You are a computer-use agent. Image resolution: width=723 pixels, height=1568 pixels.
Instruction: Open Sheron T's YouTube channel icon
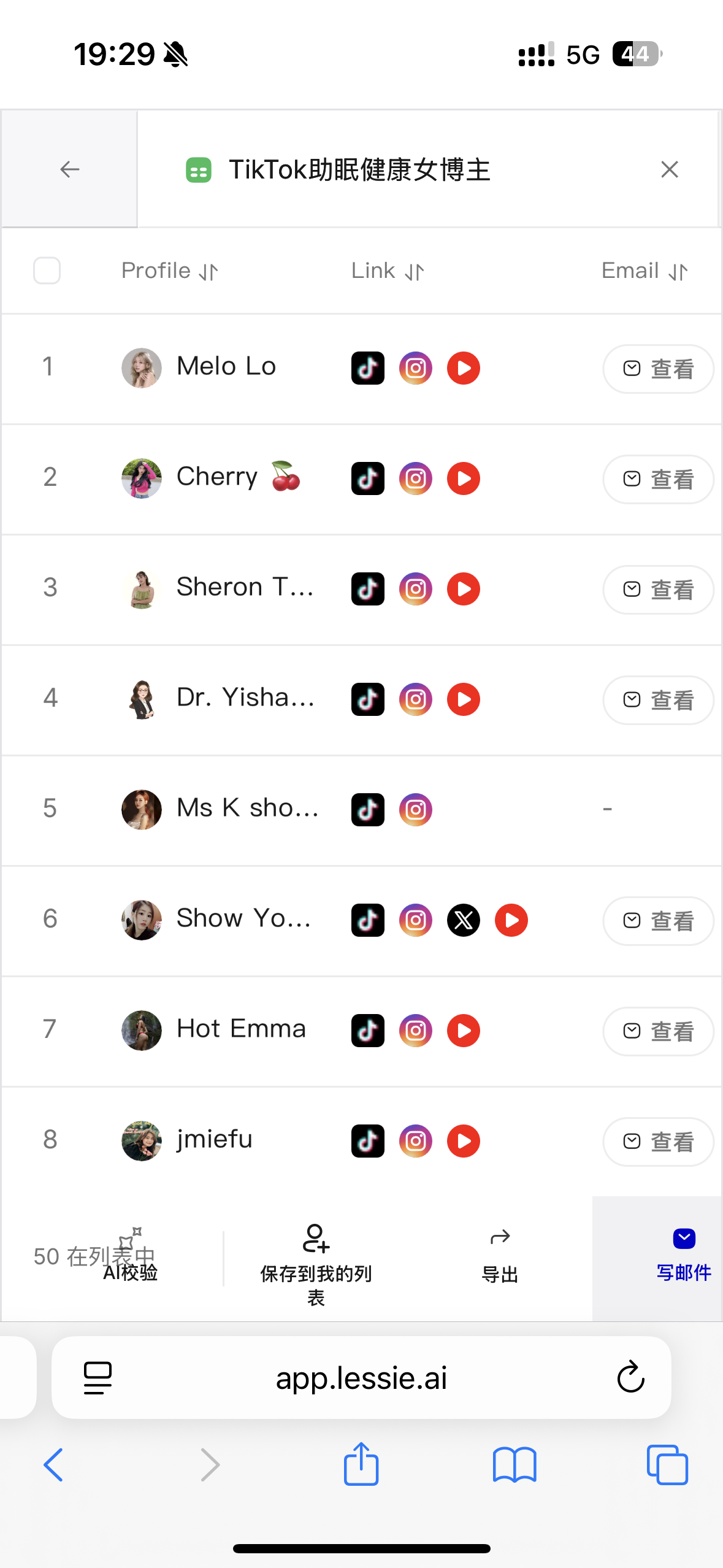pyautogui.click(x=463, y=589)
